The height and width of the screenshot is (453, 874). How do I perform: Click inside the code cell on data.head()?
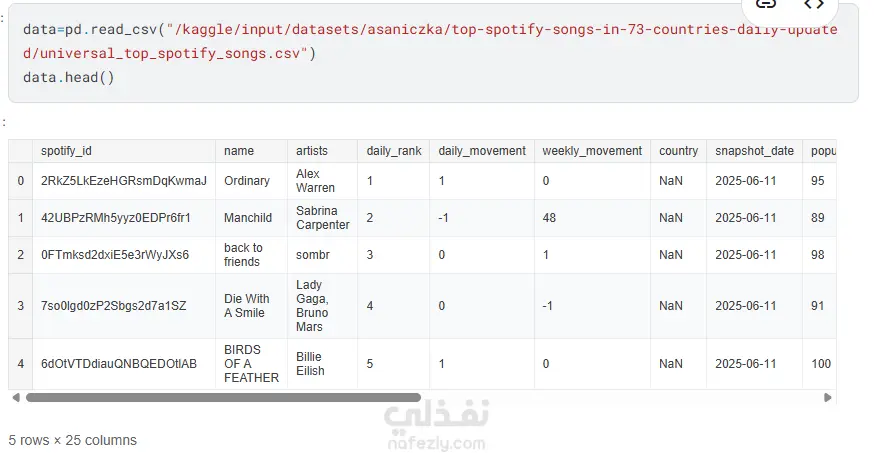69,76
